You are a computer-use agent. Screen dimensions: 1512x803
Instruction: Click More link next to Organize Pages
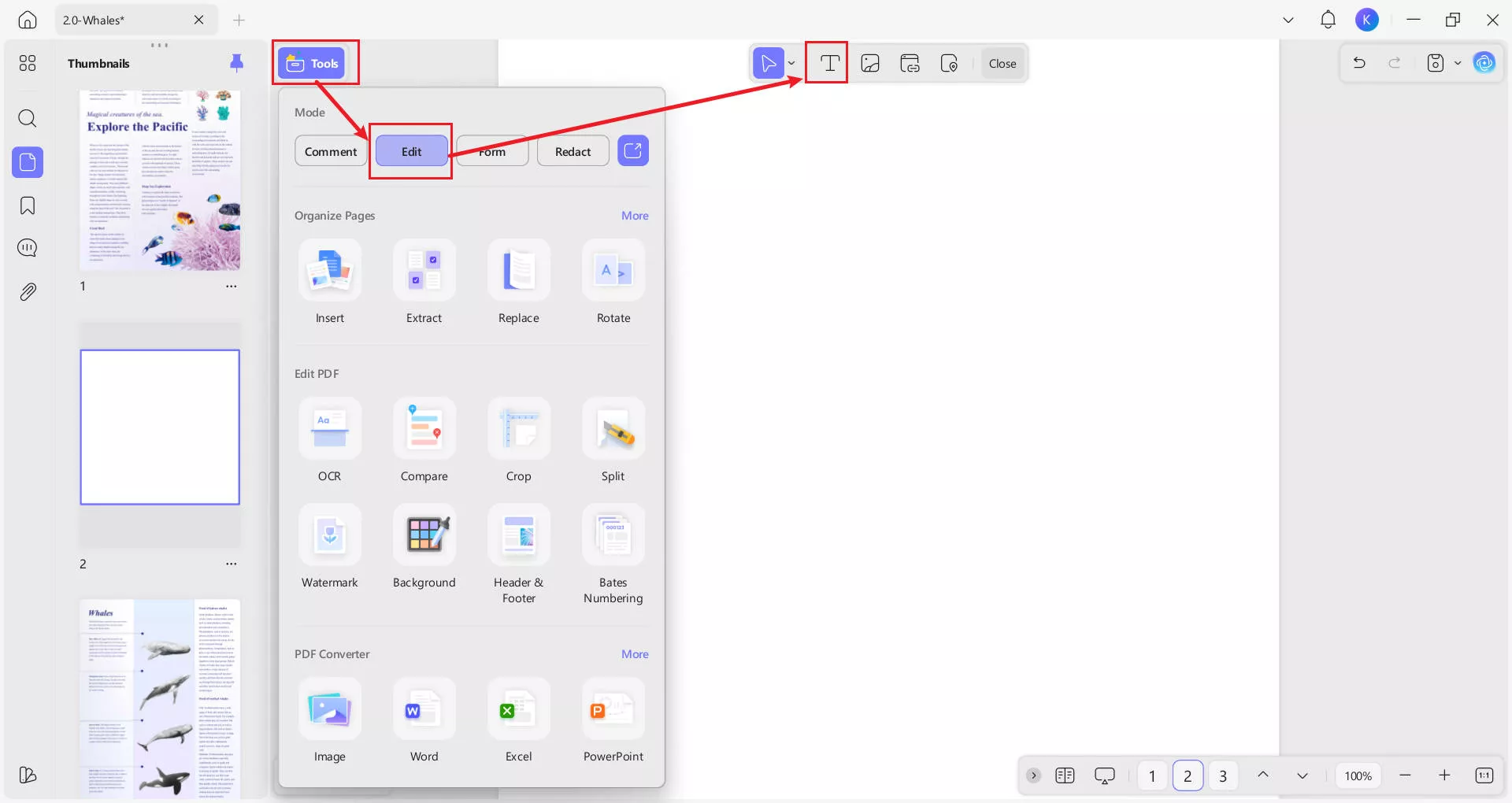[635, 216]
